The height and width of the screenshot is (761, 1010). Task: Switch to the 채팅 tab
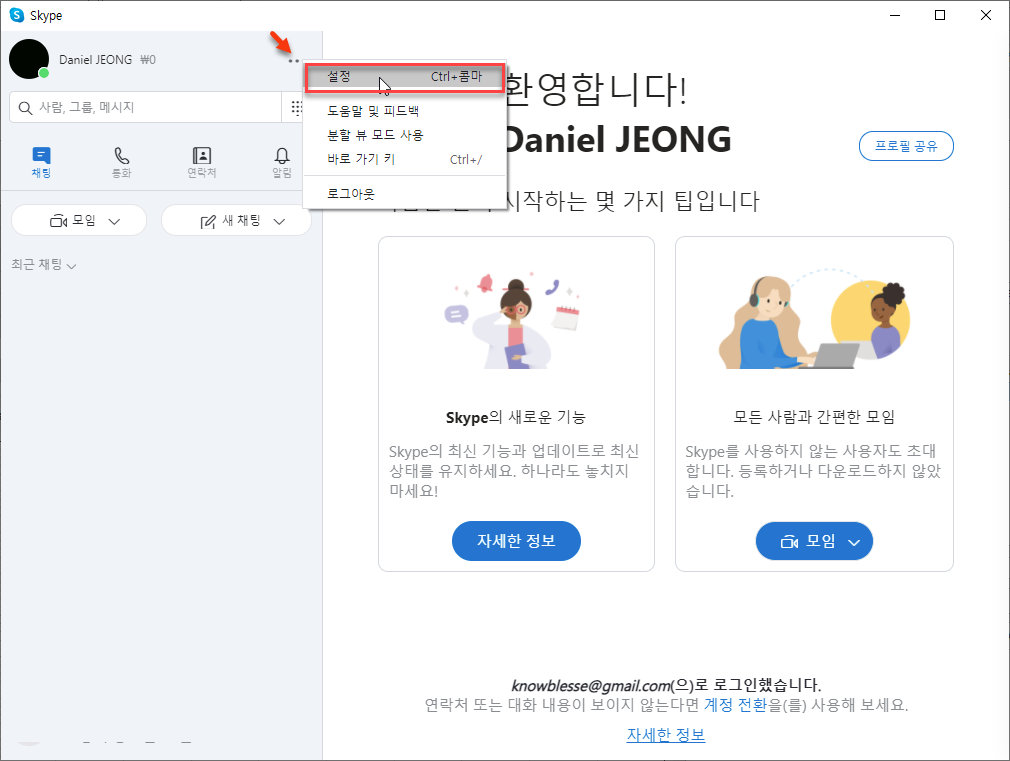click(41, 162)
